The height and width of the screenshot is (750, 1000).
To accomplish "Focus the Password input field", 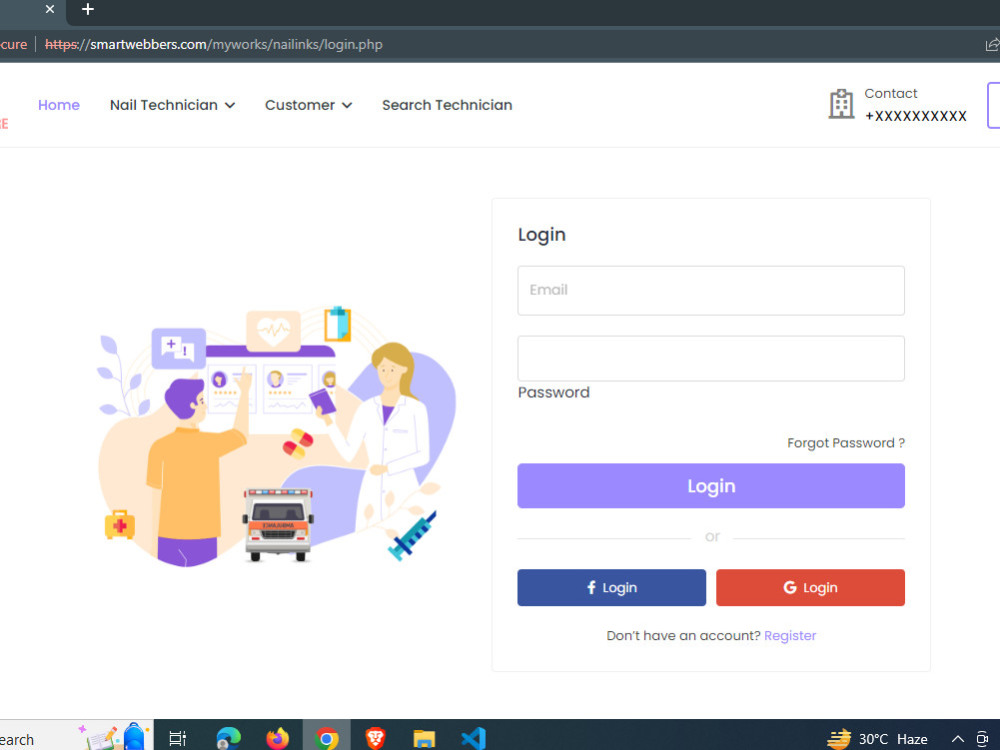I will tap(711, 358).
